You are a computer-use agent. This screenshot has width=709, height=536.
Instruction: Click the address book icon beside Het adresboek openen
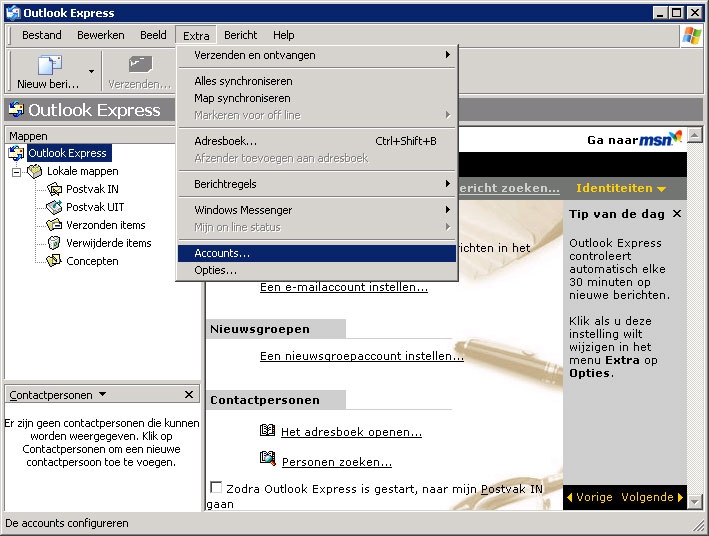[x=267, y=430]
